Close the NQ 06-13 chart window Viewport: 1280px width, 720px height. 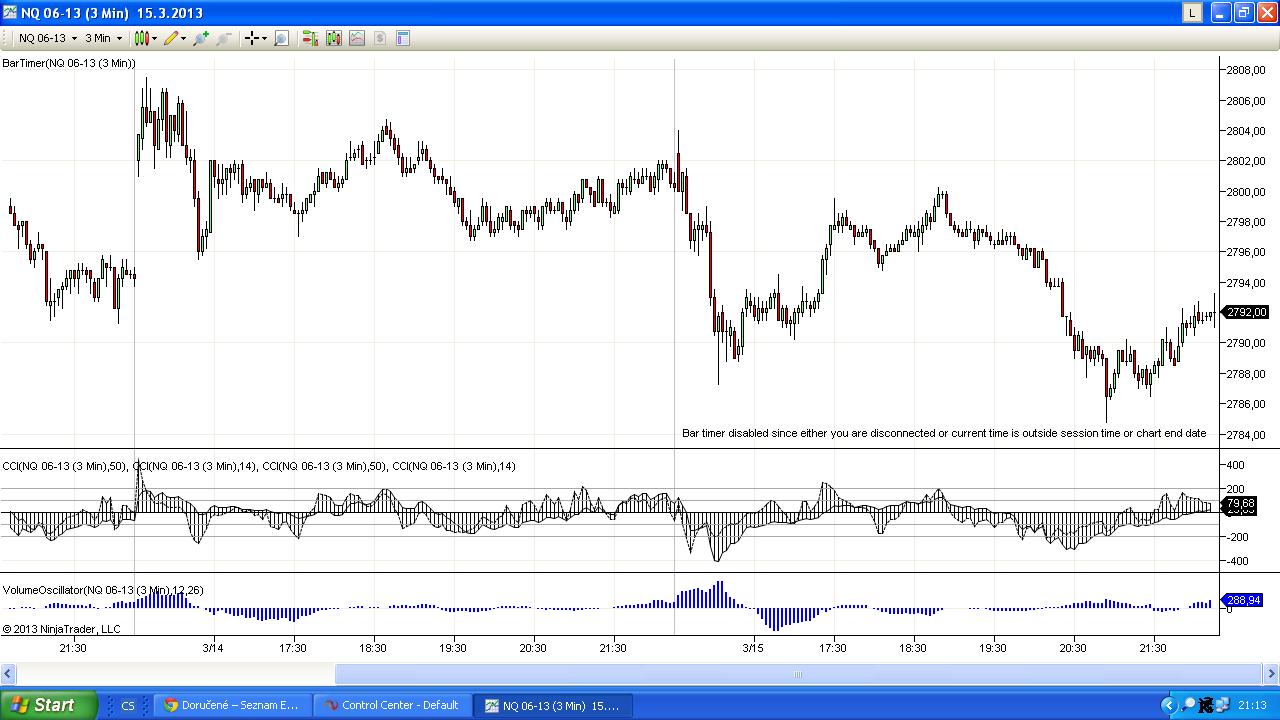[1265, 12]
